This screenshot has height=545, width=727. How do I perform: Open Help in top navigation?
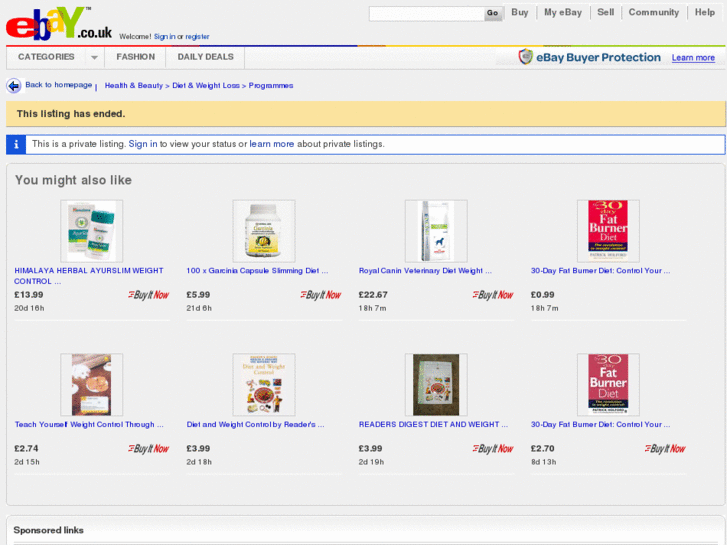click(x=705, y=13)
